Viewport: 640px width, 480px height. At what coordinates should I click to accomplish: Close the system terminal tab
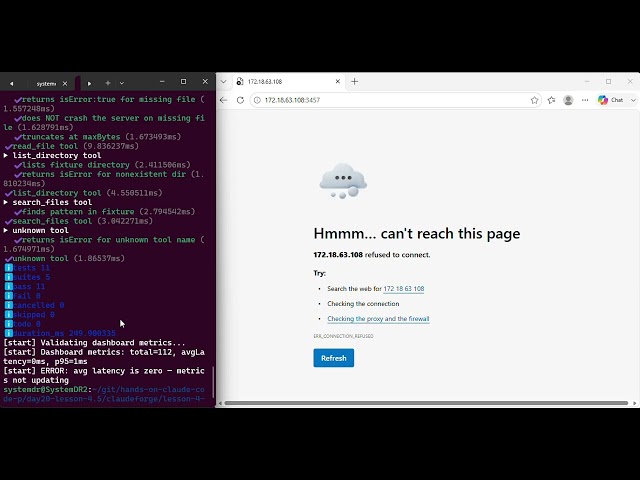point(65,84)
